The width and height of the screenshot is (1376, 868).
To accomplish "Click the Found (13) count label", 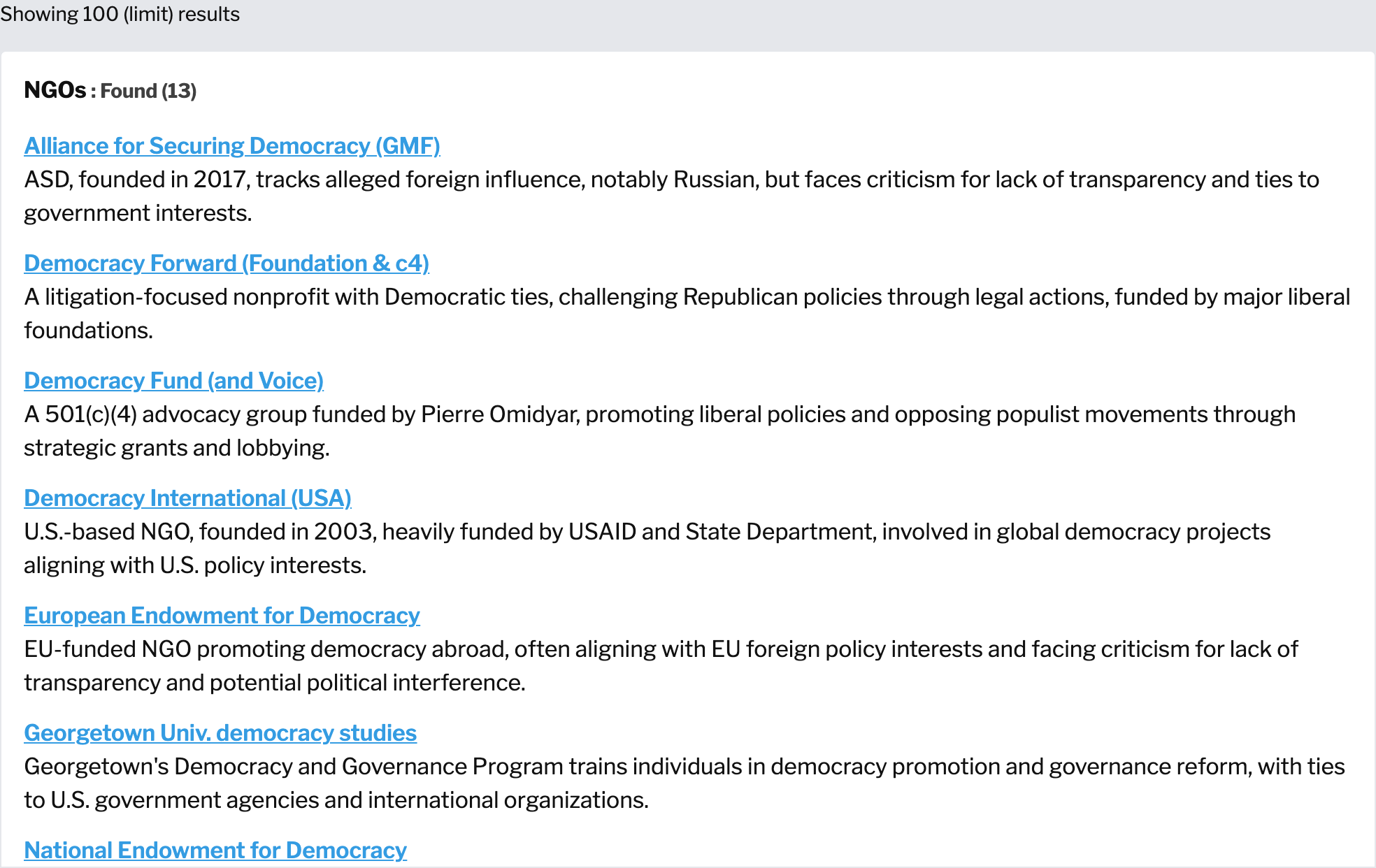I will pyautogui.click(x=148, y=91).
